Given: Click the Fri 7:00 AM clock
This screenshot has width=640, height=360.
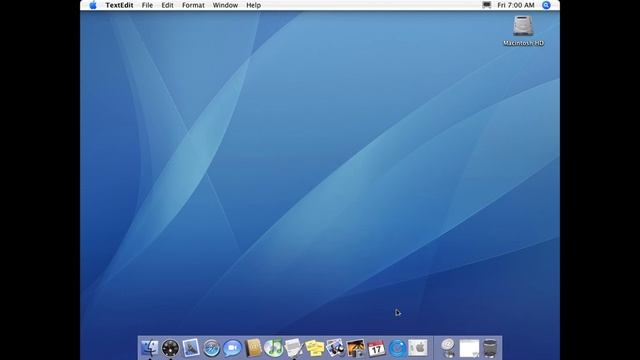Looking at the screenshot, I should pos(516,5).
